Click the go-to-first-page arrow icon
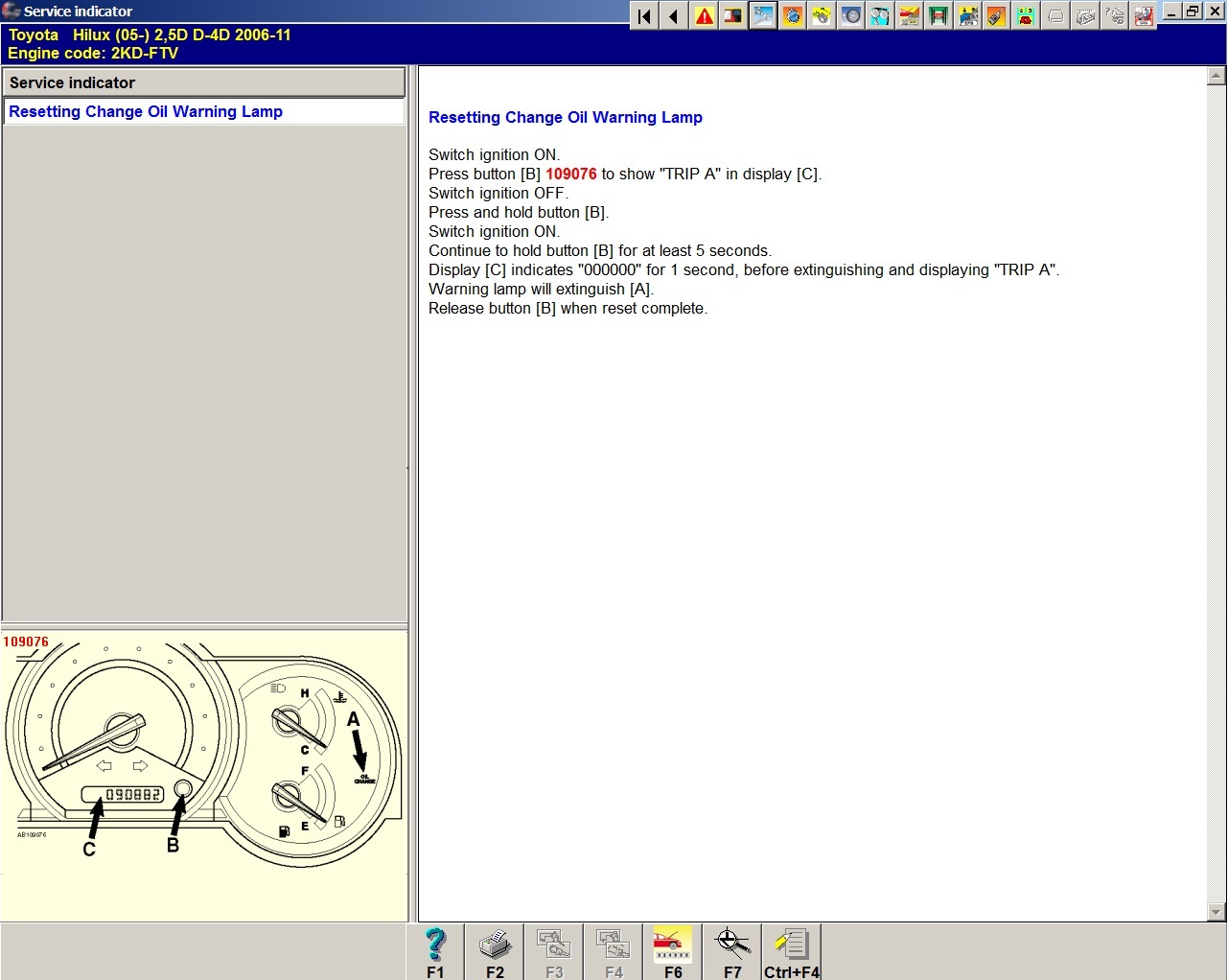This screenshot has width=1228, height=980. click(x=644, y=16)
